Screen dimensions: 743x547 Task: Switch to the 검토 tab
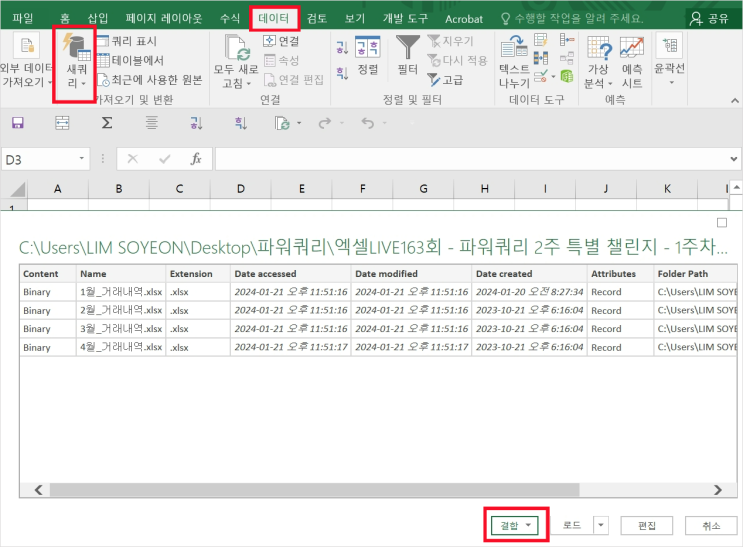point(317,18)
